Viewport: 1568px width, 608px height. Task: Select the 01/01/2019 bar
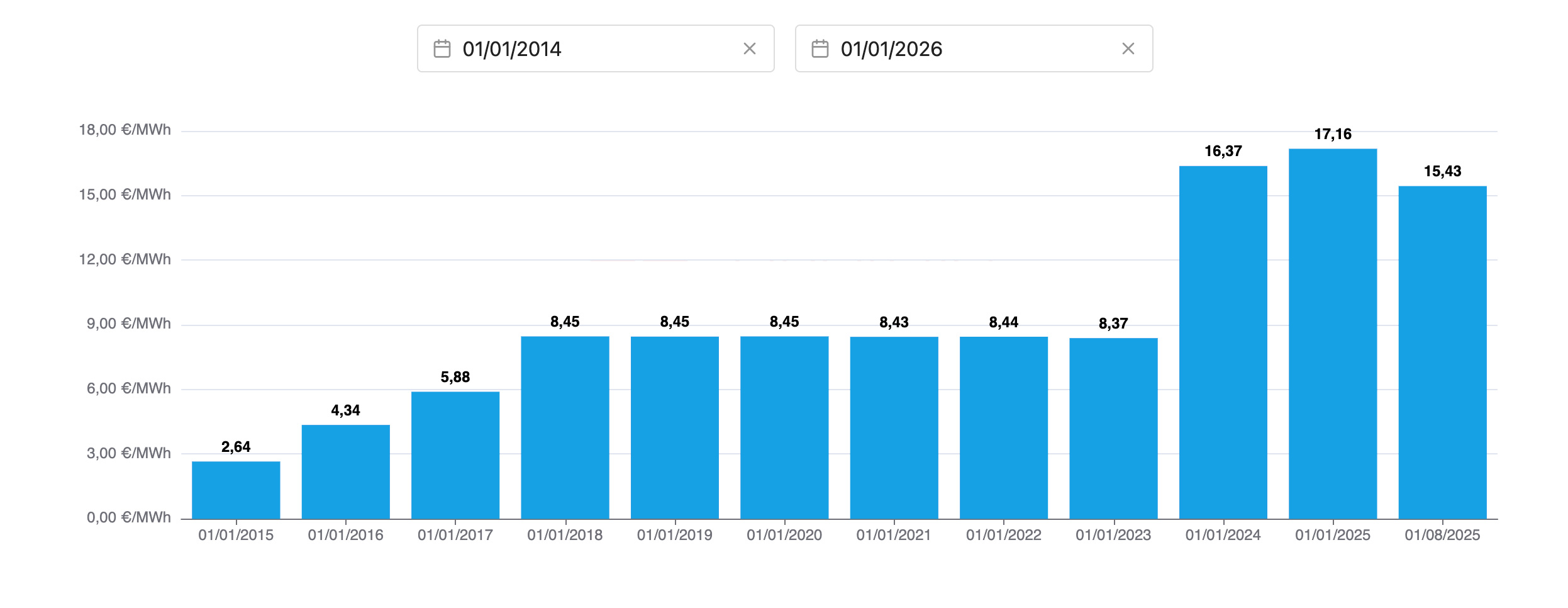(x=674, y=428)
